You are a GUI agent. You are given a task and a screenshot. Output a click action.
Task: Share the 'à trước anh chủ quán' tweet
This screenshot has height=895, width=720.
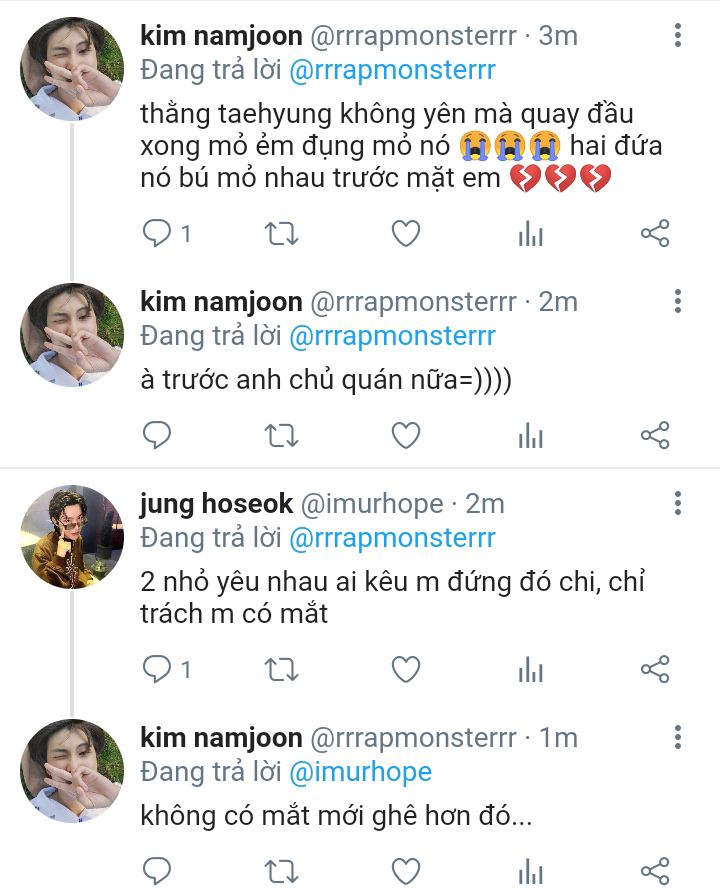point(654,435)
